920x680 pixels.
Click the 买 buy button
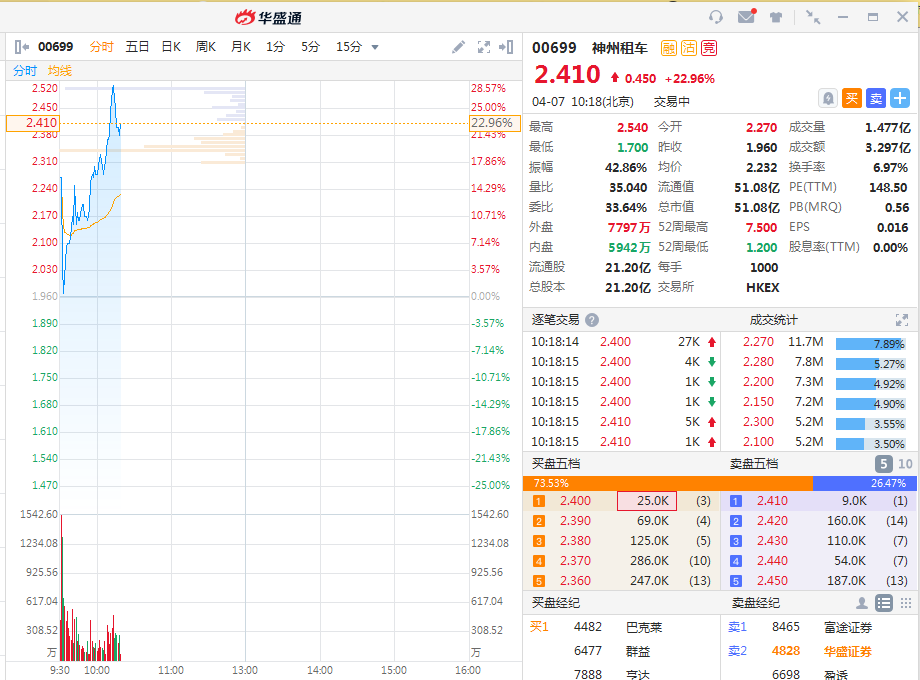coord(851,98)
